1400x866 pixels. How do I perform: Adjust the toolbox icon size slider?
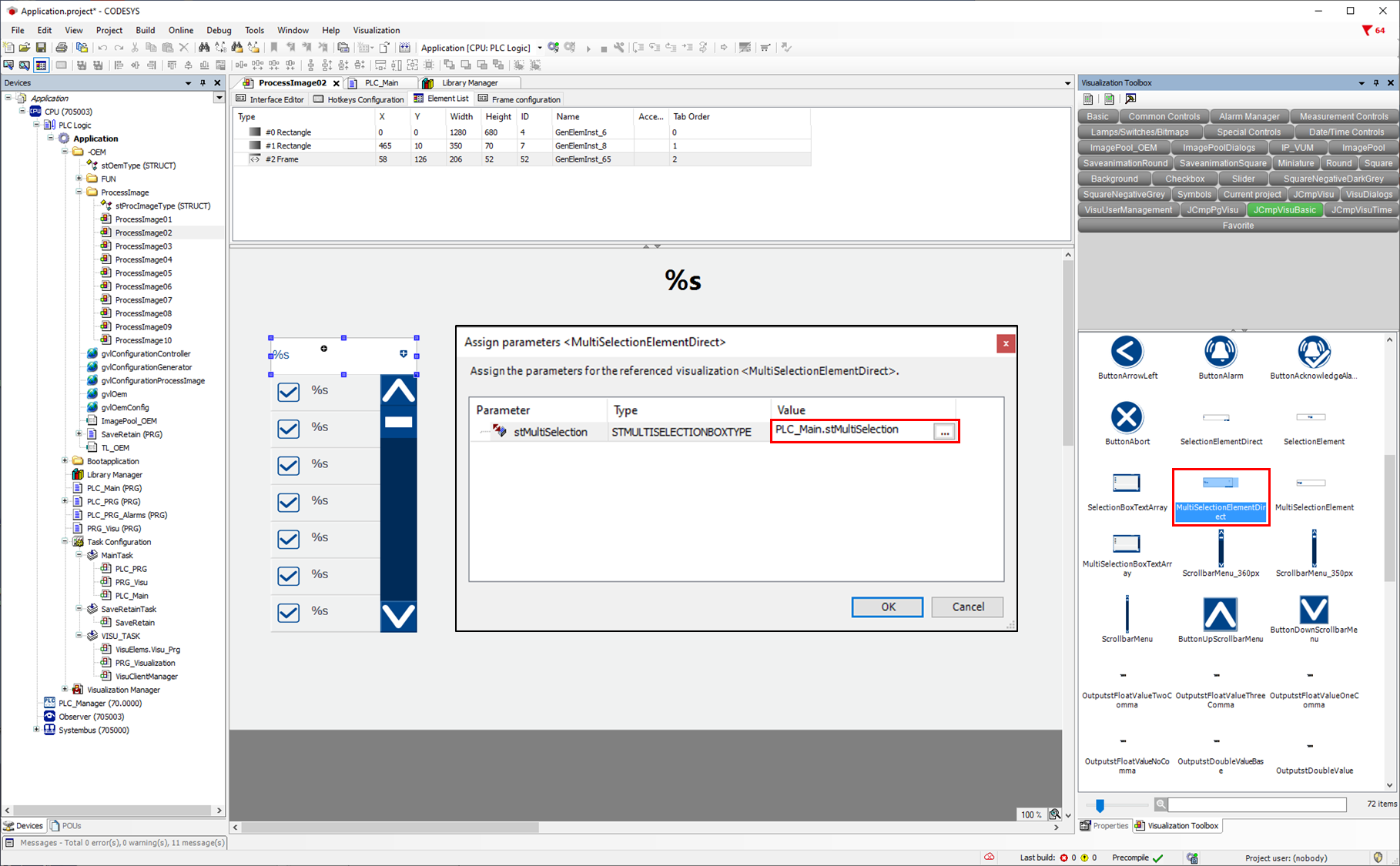[x=1100, y=805]
